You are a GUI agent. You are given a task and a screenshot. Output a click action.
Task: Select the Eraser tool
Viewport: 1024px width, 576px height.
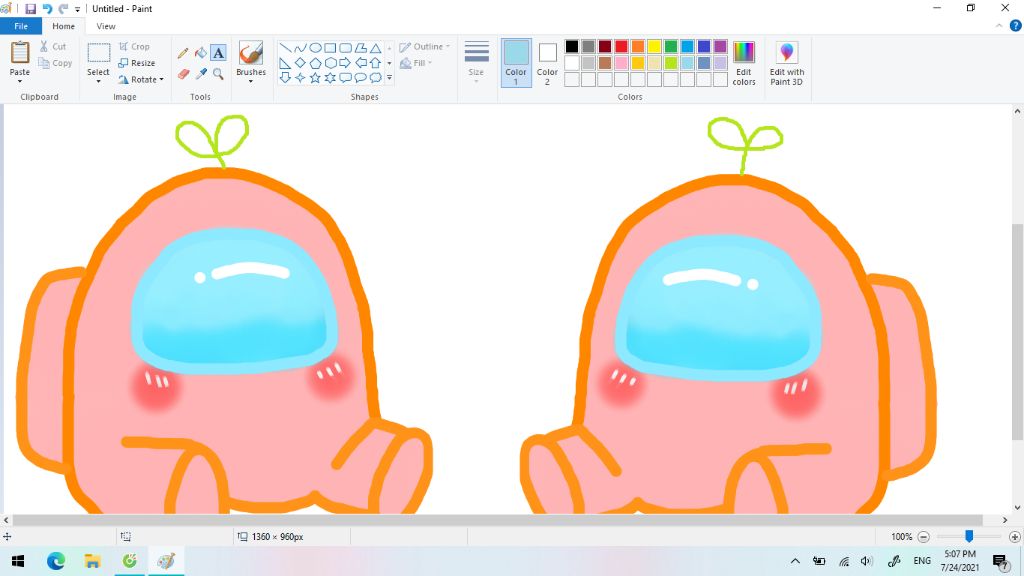pos(183,74)
